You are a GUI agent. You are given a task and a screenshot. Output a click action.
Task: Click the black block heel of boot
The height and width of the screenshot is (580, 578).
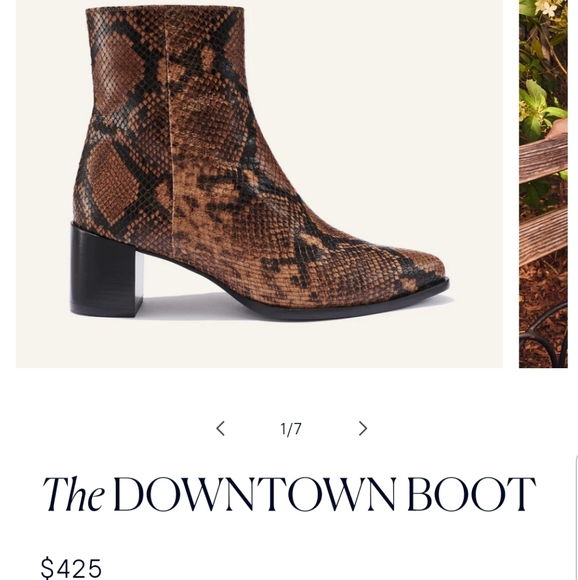(107, 270)
